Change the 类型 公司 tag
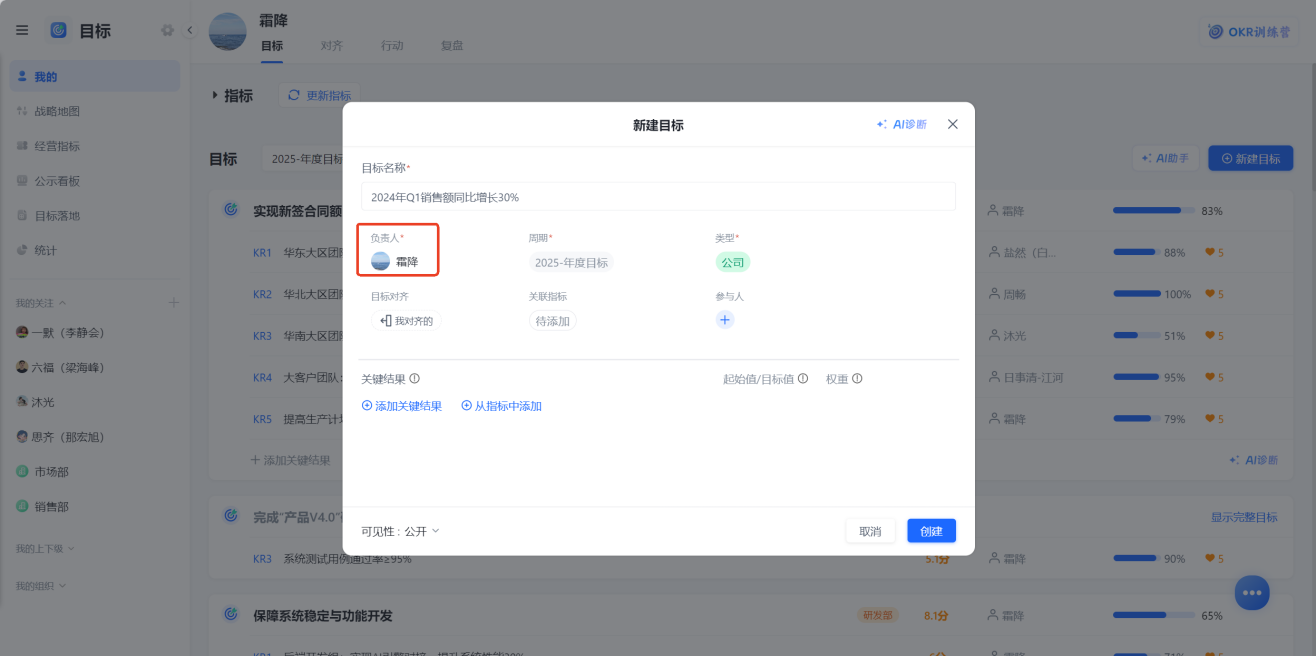The width and height of the screenshot is (1316, 656). click(x=733, y=262)
